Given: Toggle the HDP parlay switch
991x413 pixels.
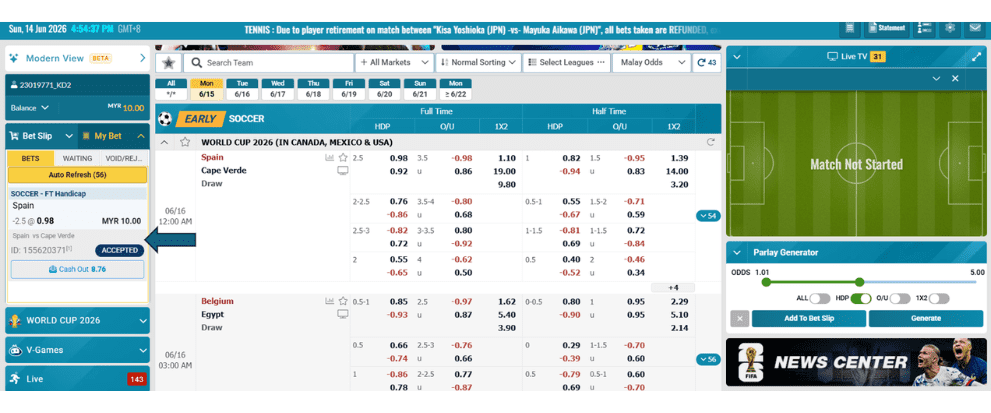Looking at the screenshot, I should 861,299.
